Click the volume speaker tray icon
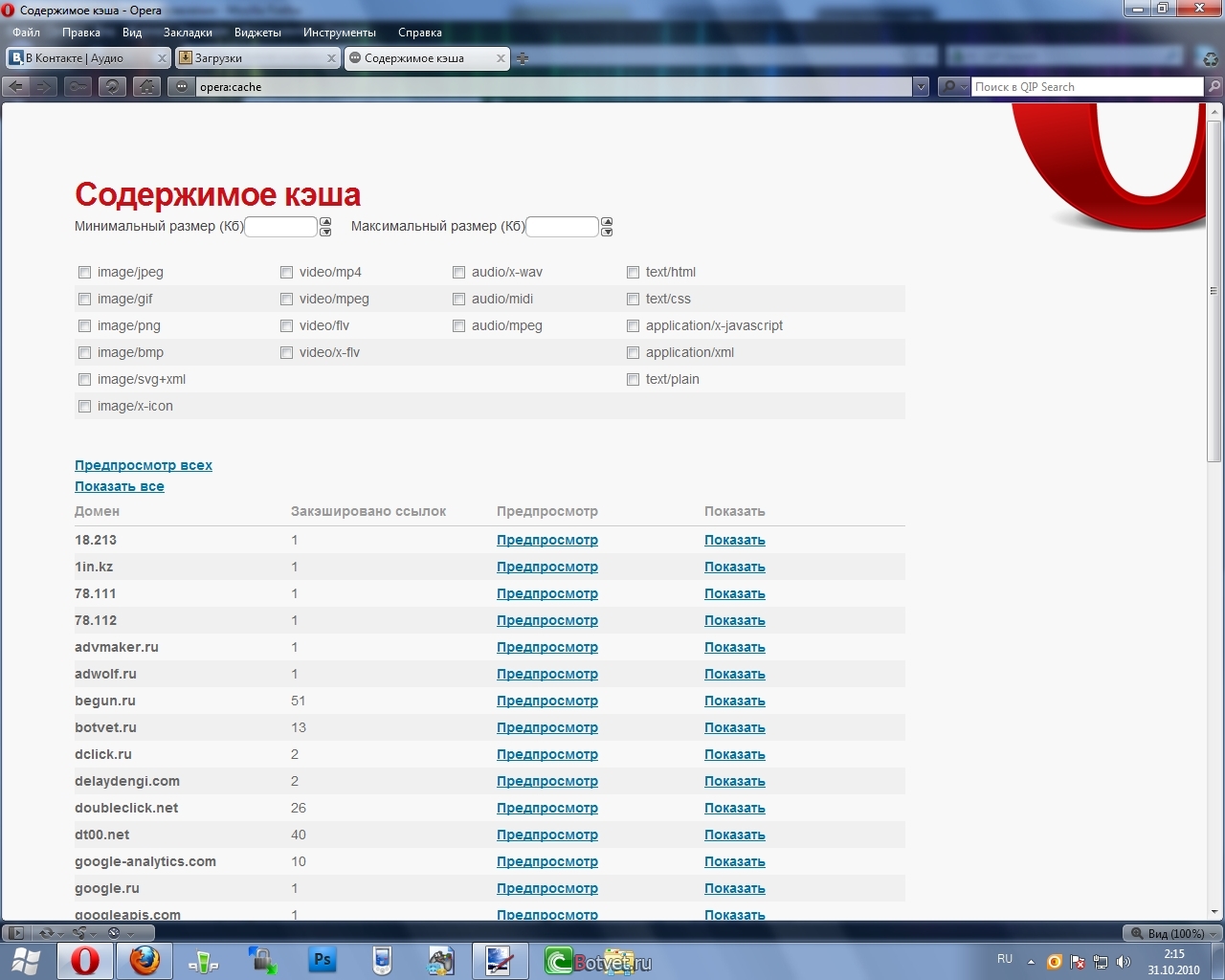This screenshot has width=1225, height=980. [x=1124, y=962]
